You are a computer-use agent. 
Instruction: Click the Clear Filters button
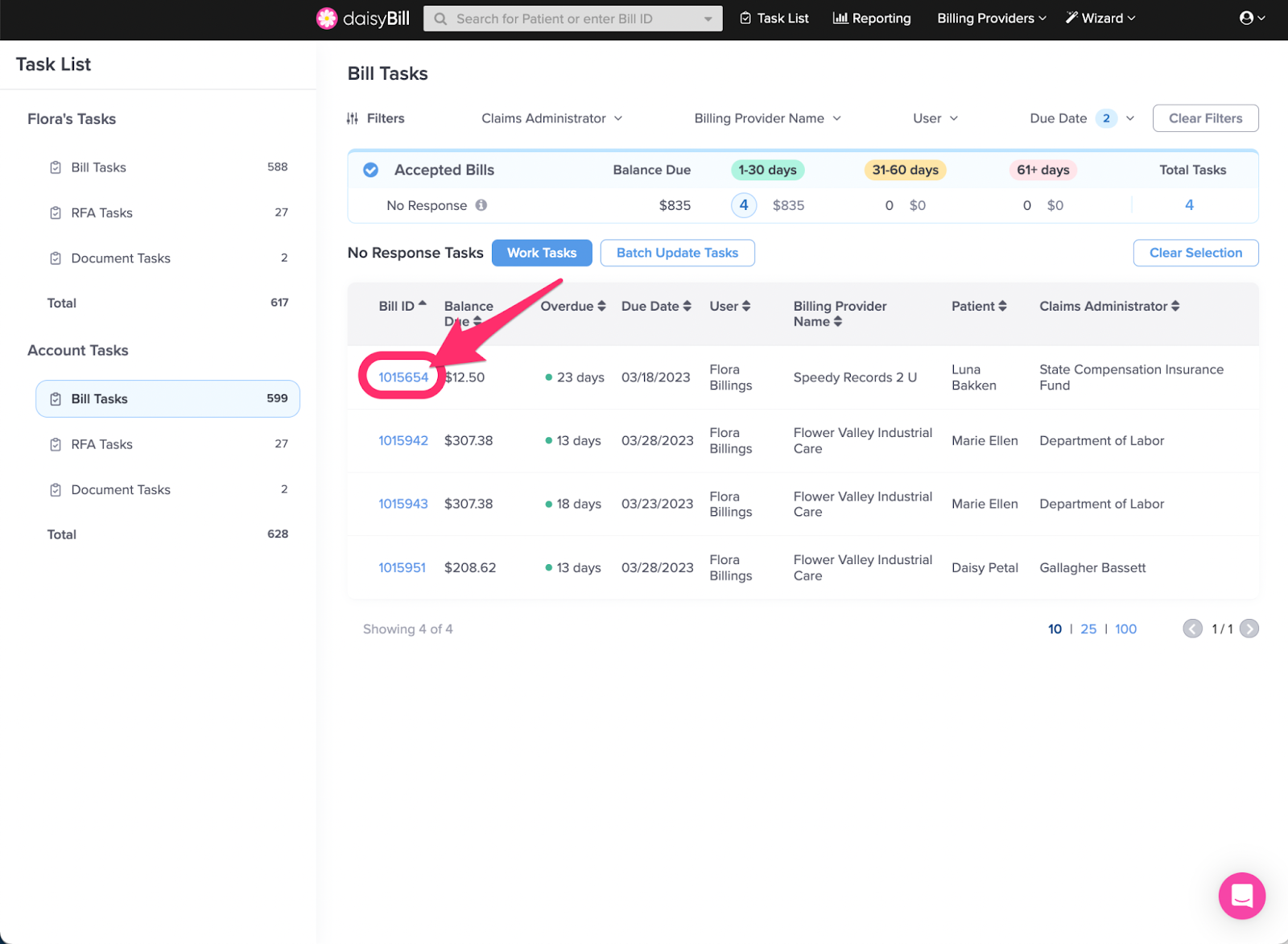[1205, 118]
